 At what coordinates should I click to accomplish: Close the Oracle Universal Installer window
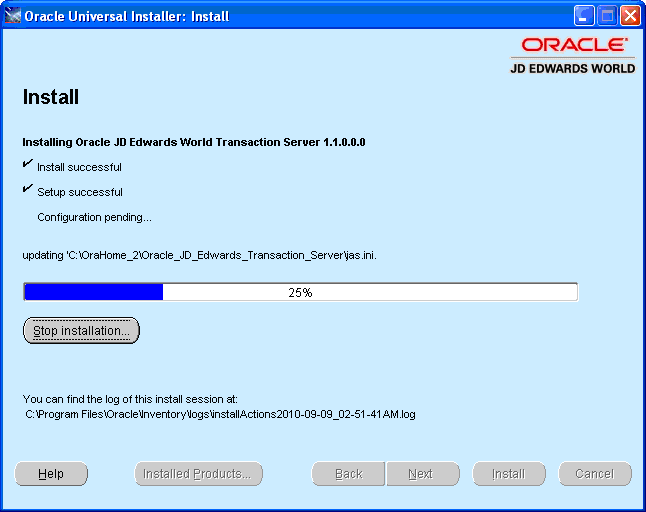630,16
